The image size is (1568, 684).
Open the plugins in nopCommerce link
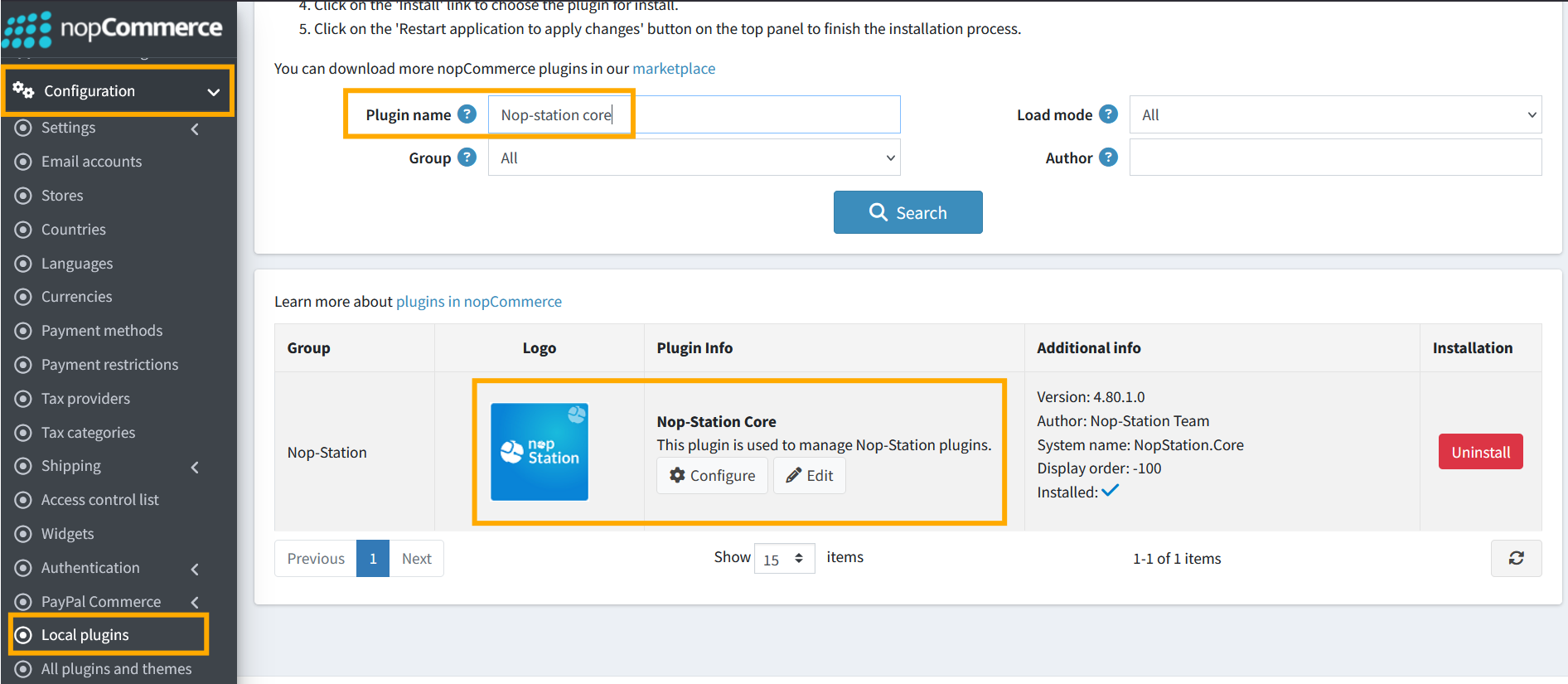pos(479,302)
